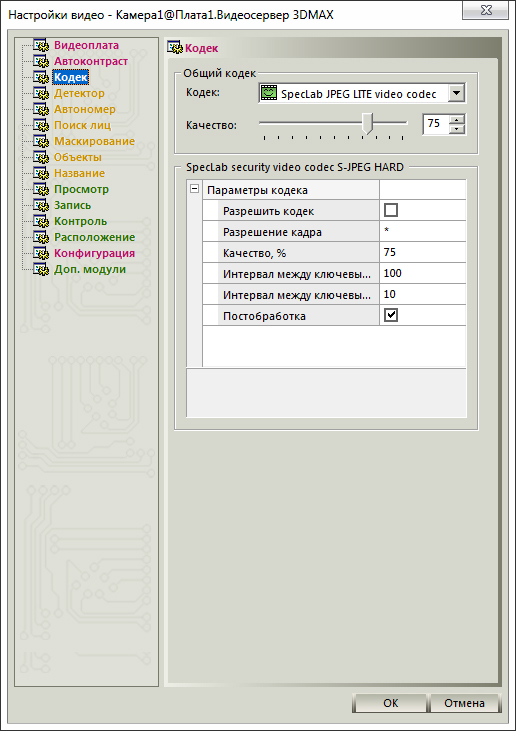Image resolution: width=516 pixels, height=731 pixels.
Task: Click the icon beside Доп. модули item
Action: (x=41, y=269)
